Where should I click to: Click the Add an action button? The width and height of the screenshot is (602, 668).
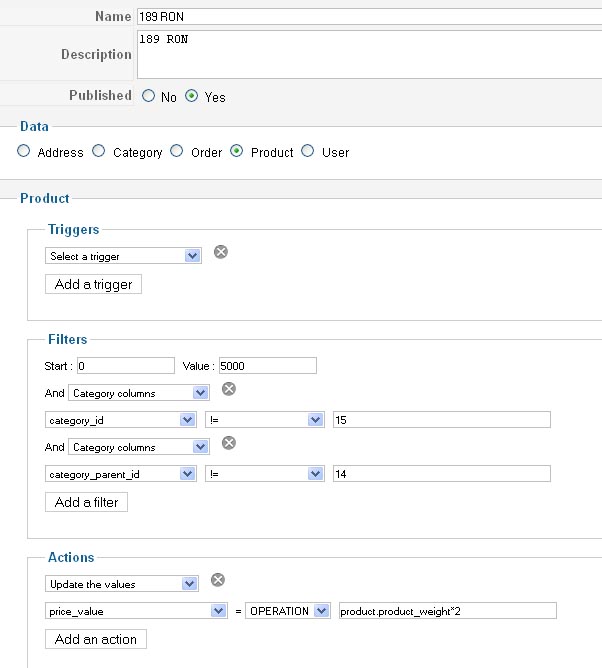(x=96, y=639)
